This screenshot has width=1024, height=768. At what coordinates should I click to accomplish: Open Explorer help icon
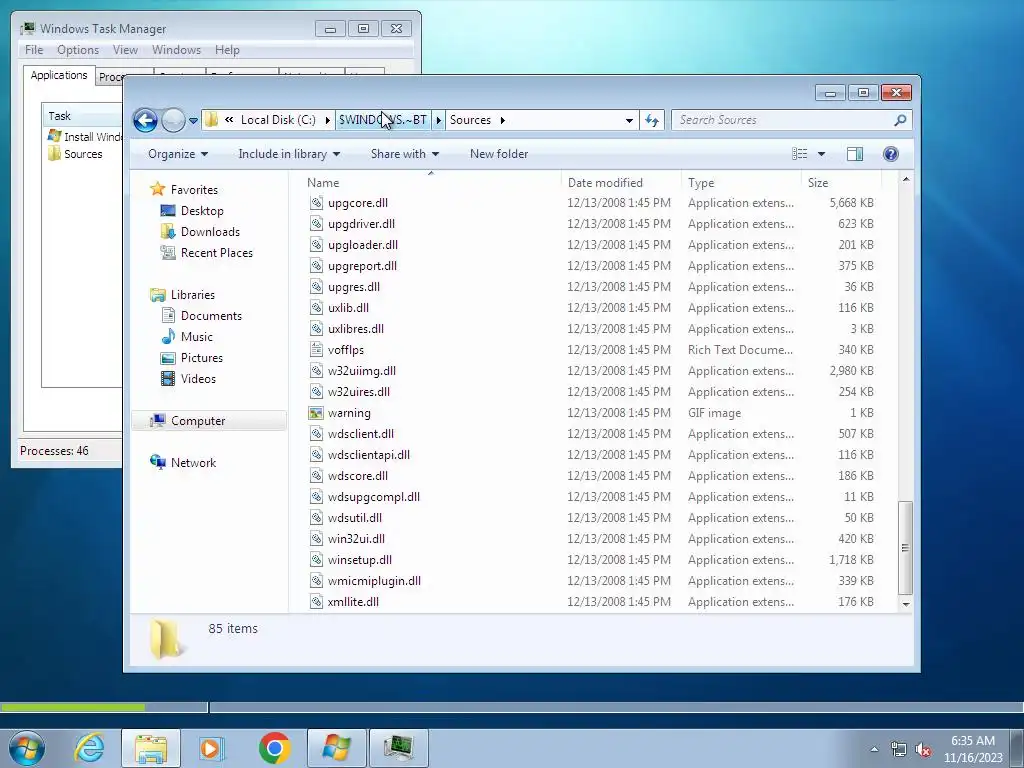point(891,154)
